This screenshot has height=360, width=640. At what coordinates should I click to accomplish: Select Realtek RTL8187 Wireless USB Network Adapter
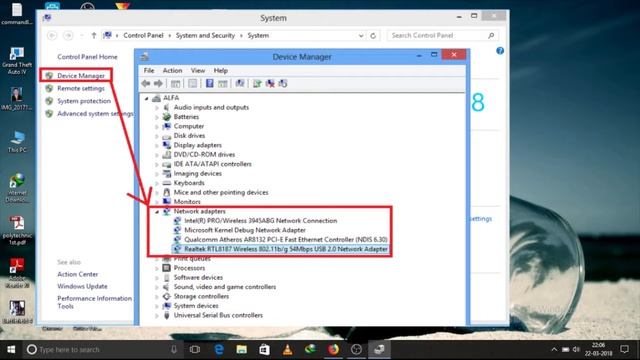(286, 249)
